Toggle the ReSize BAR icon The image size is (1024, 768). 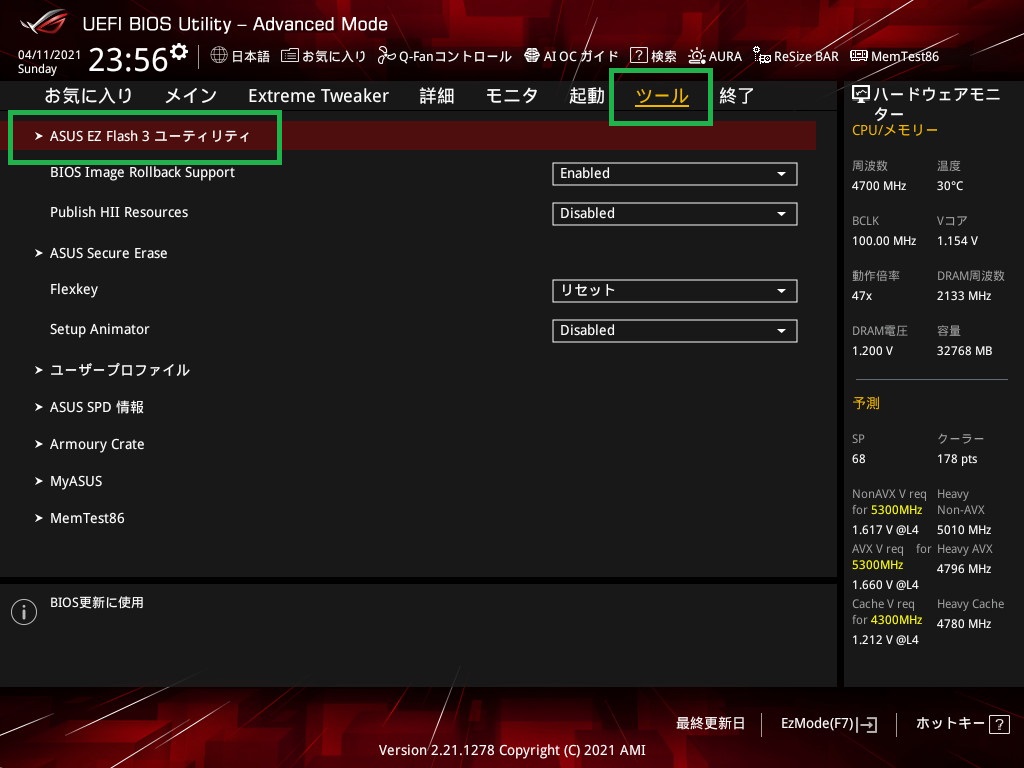(761, 56)
